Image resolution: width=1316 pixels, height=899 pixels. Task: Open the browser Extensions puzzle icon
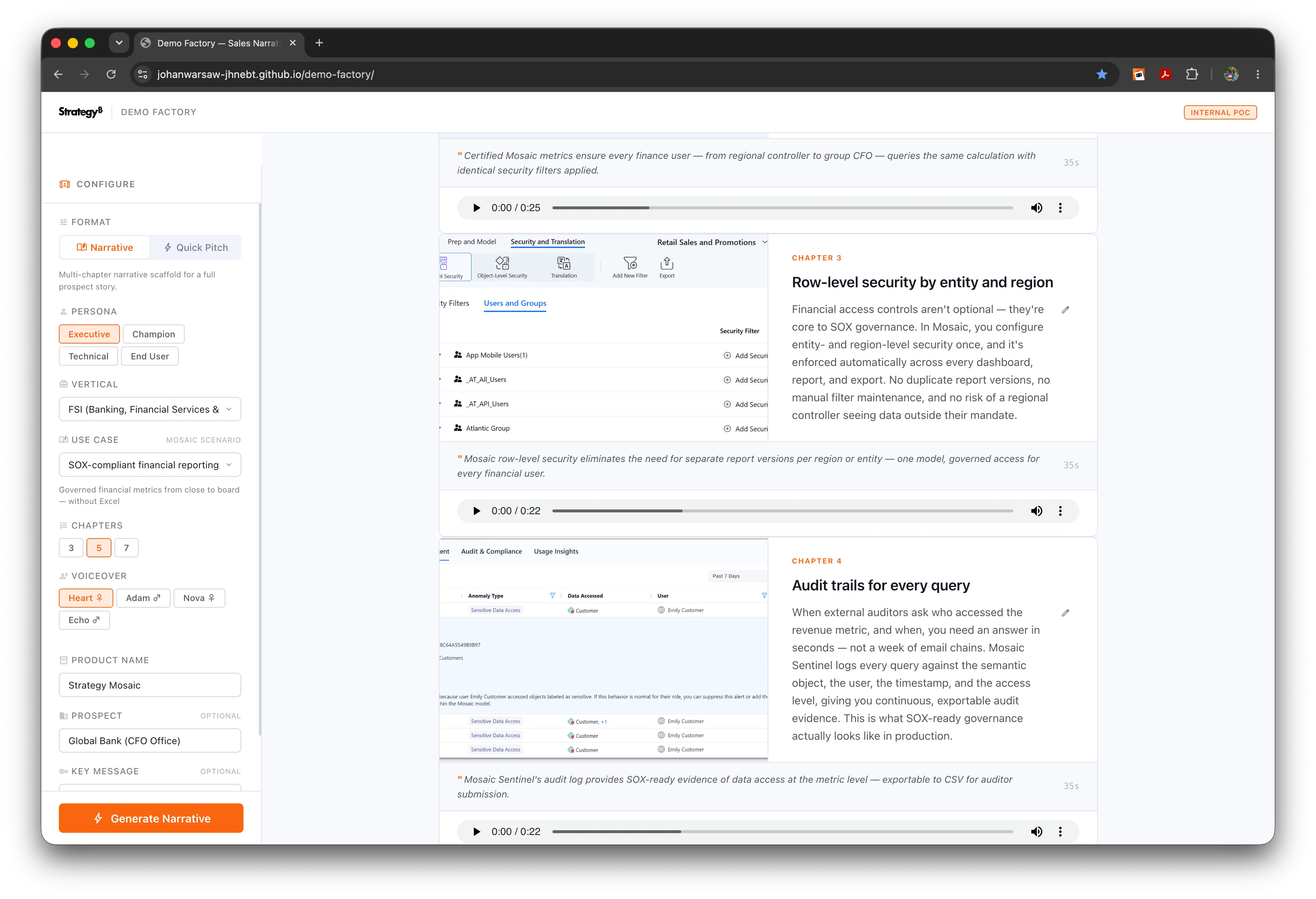click(x=1191, y=74)
